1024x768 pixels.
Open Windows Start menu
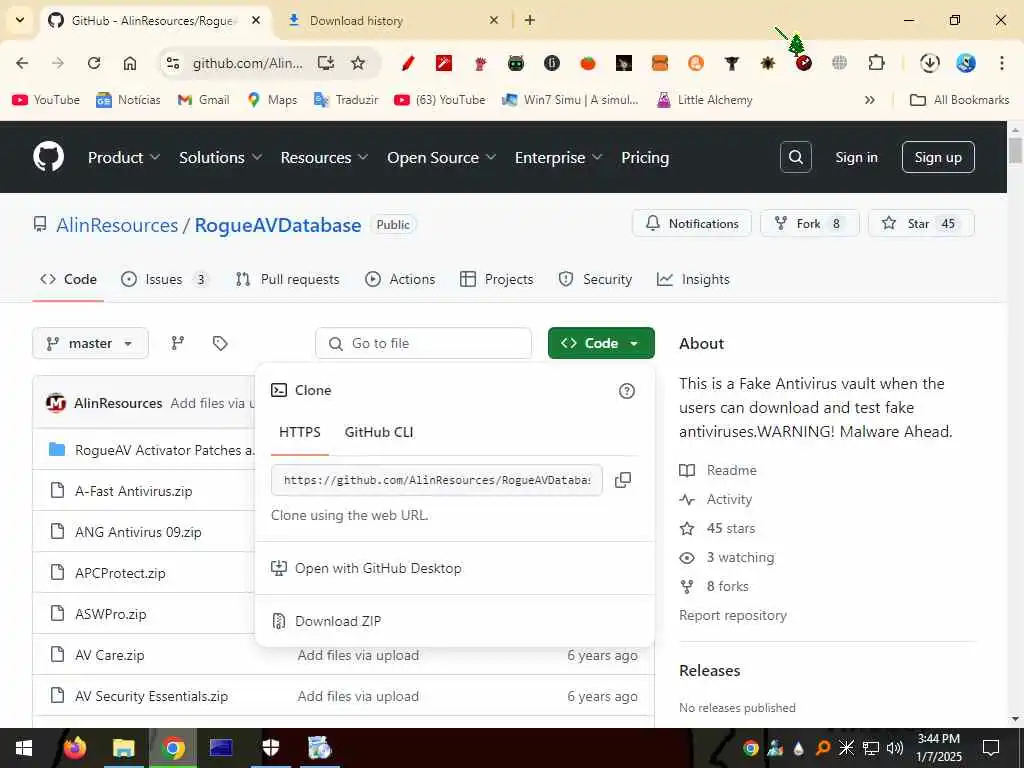coord(24,748)
